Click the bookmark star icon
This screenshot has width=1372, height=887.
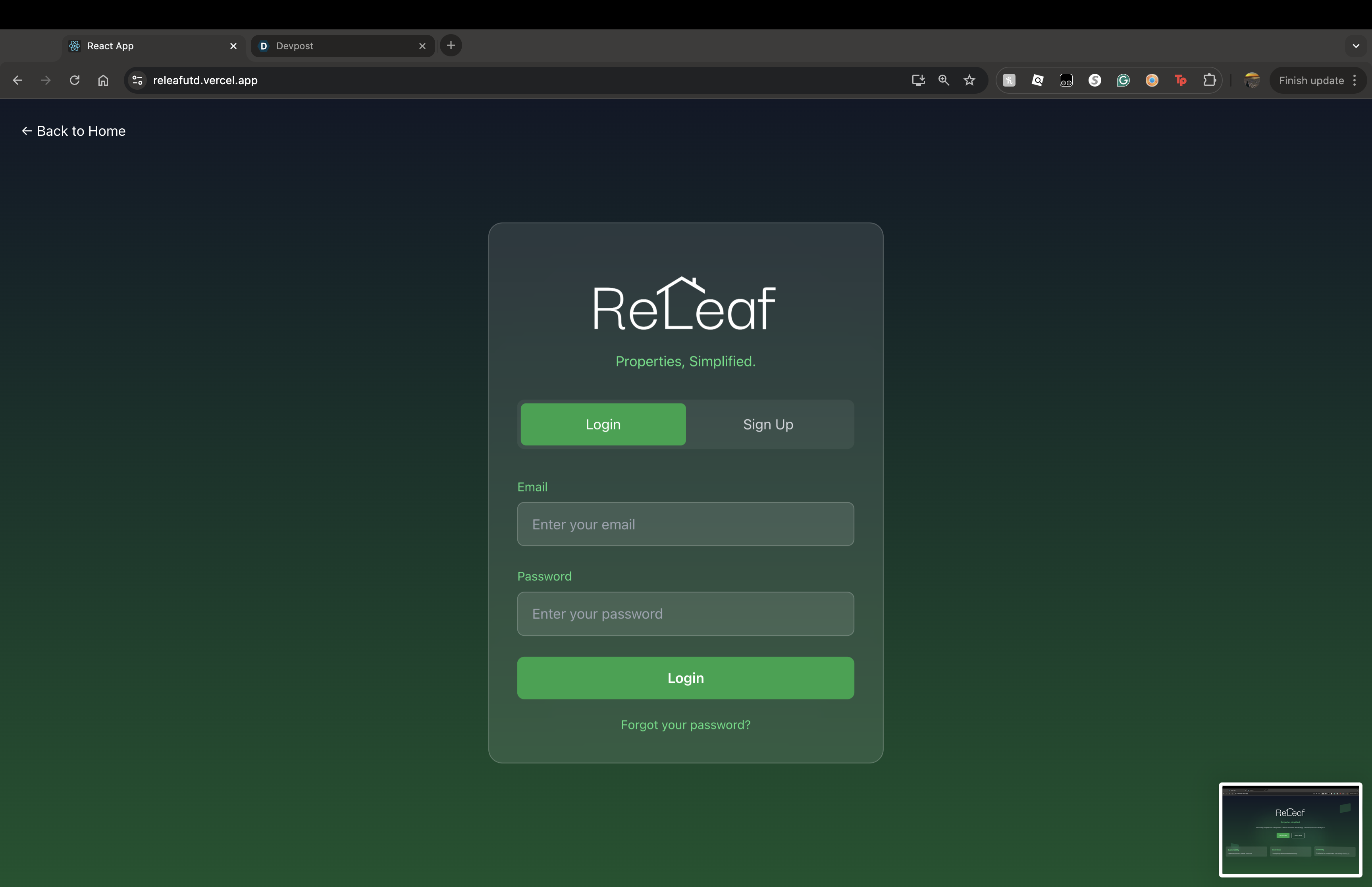(969, 80)
